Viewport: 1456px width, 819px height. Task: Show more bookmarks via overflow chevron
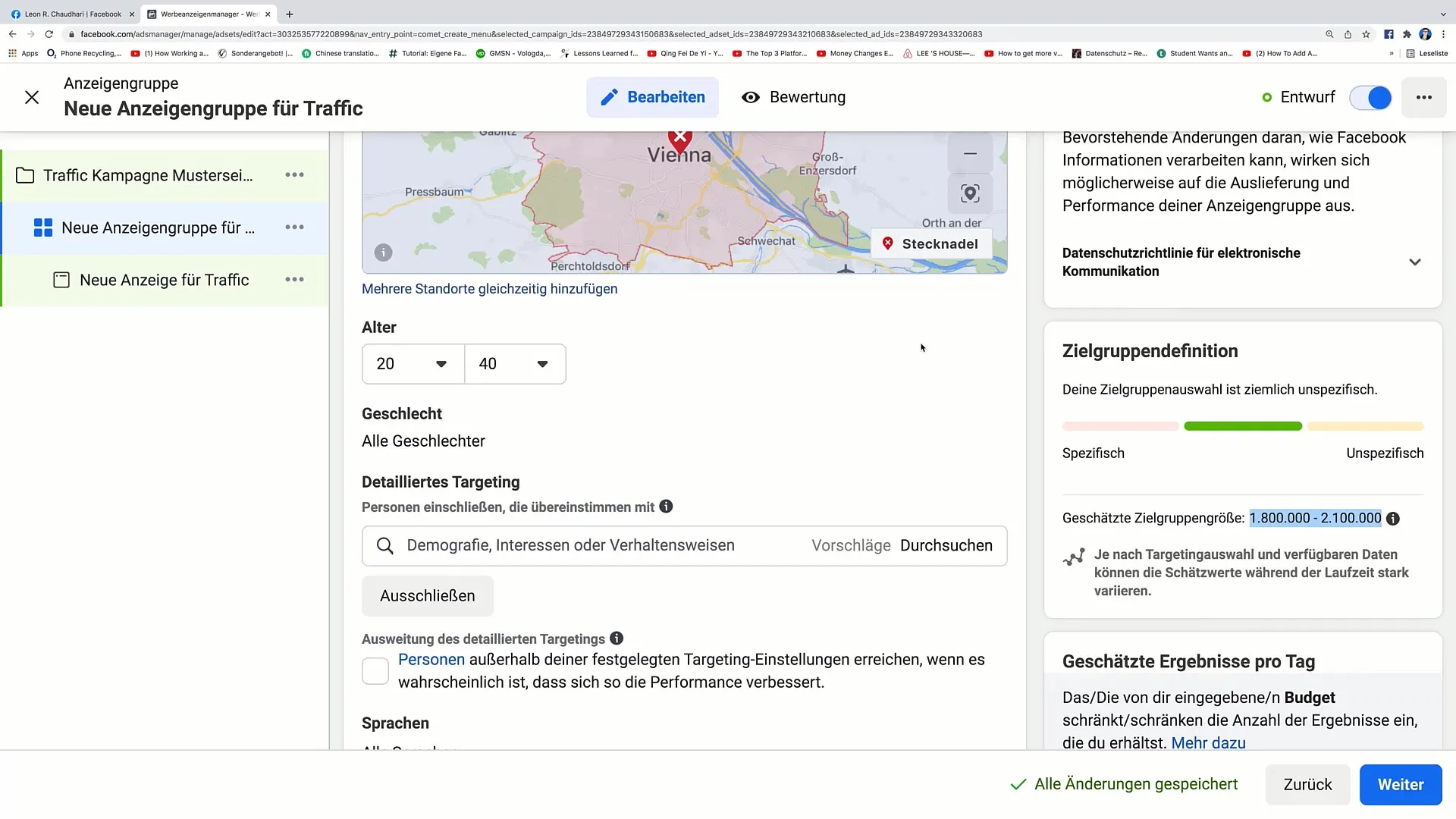coord(1391,54)
